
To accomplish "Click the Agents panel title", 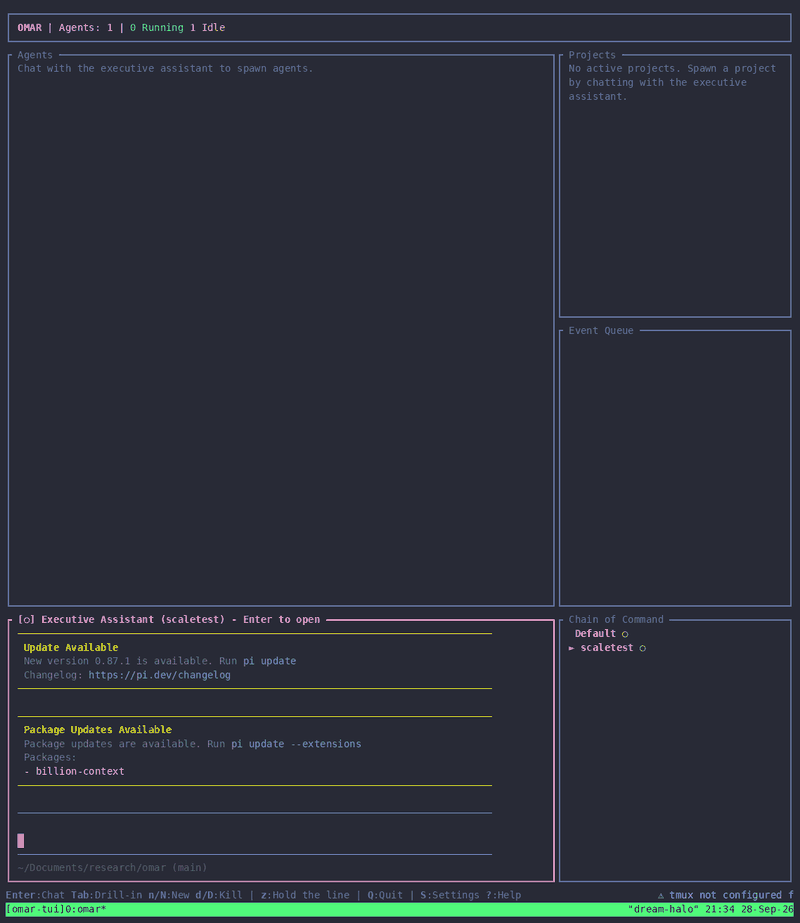I will point(35,55).
